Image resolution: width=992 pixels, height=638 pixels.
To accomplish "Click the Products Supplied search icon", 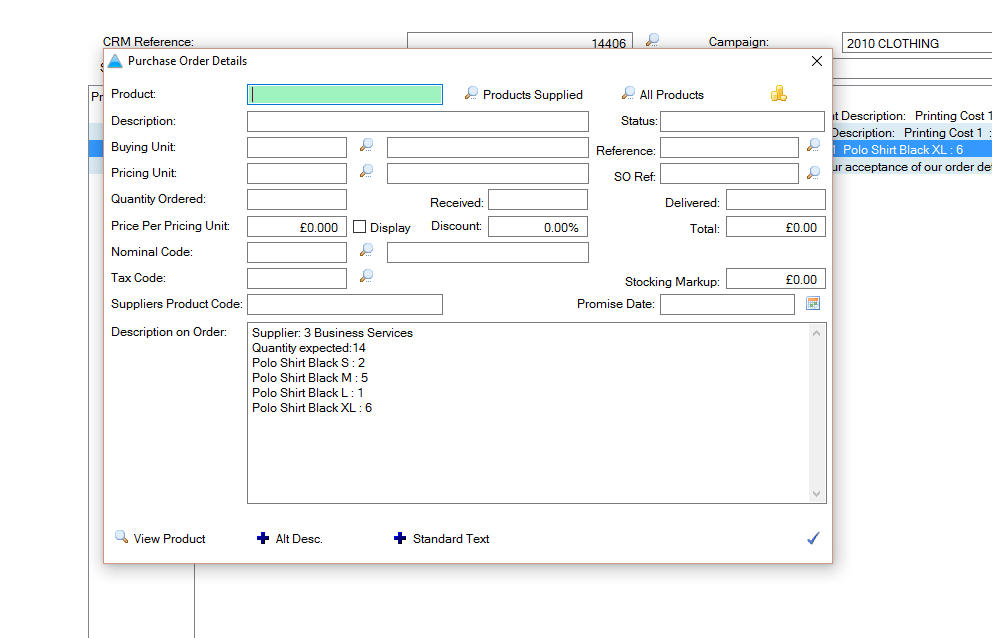I will click(x=471, y=94).
